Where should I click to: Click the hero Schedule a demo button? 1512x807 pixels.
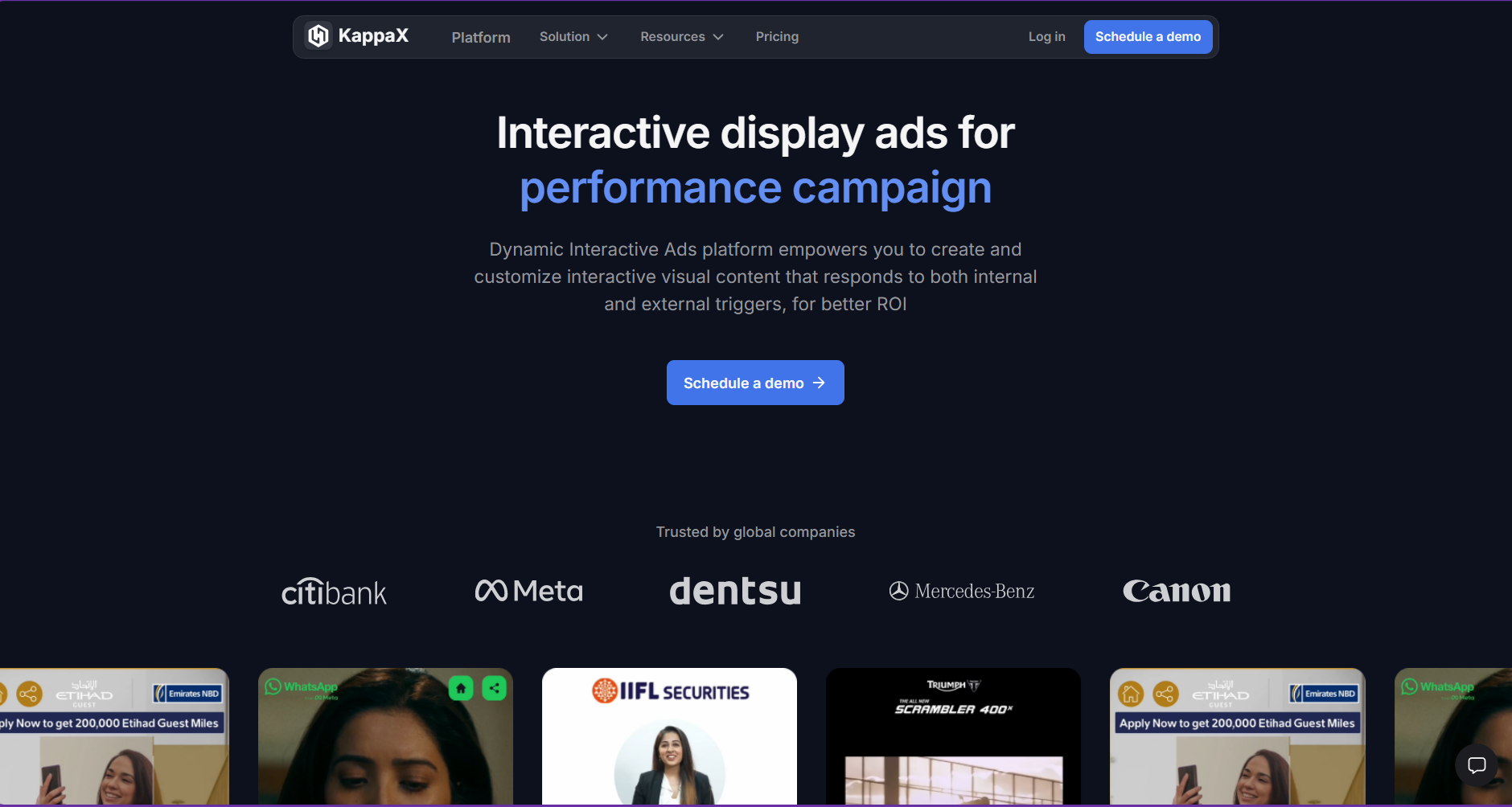[755, 383]
